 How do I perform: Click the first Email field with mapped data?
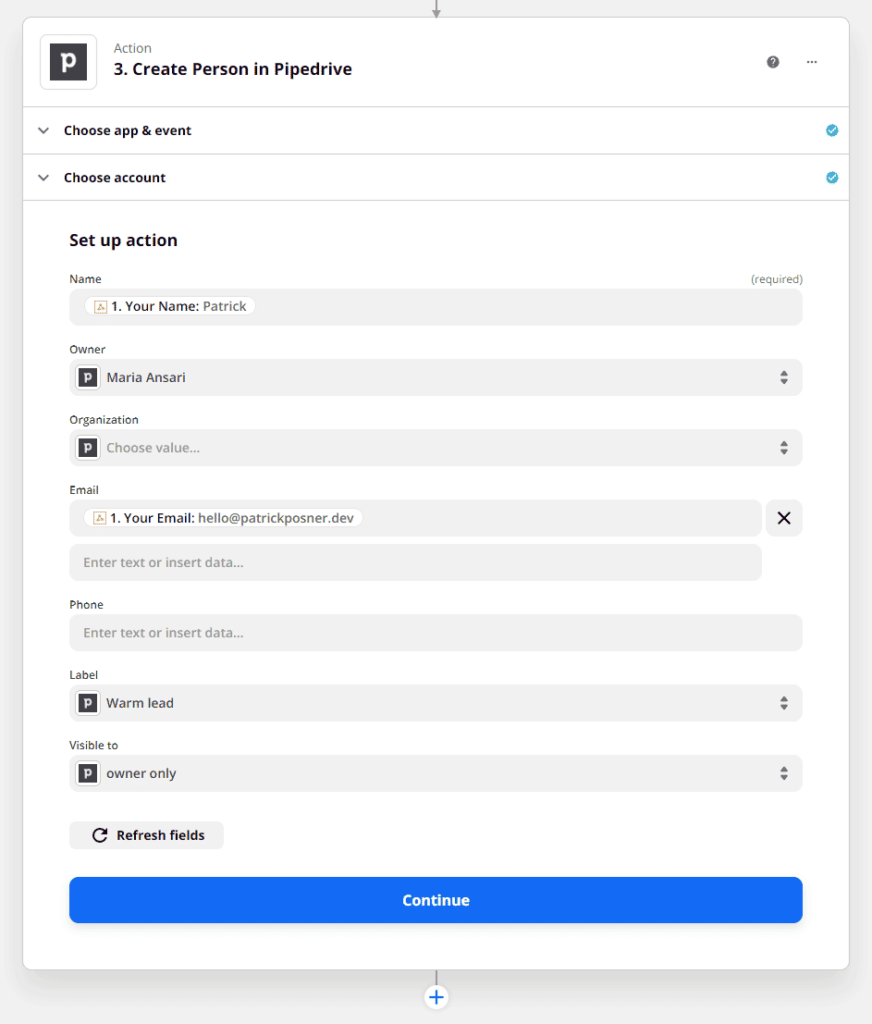(415, 519)
